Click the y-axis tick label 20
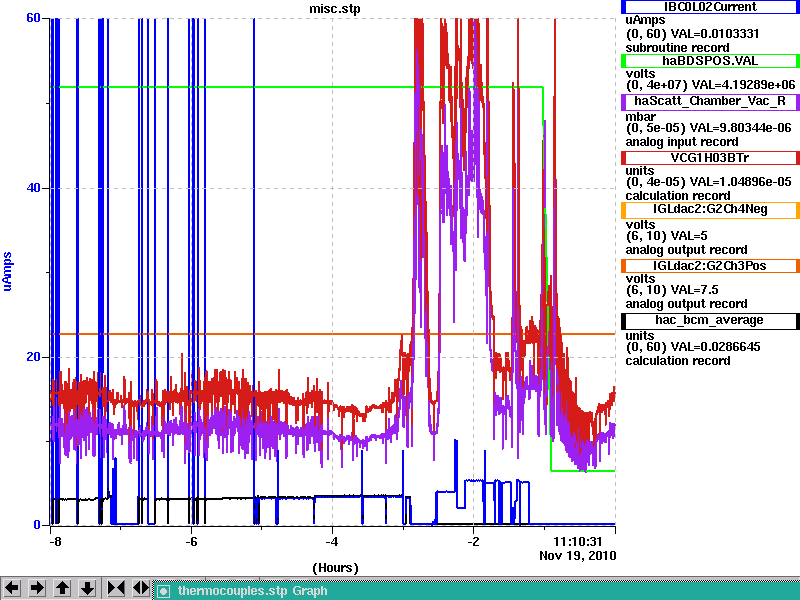 tap(33, 357)
